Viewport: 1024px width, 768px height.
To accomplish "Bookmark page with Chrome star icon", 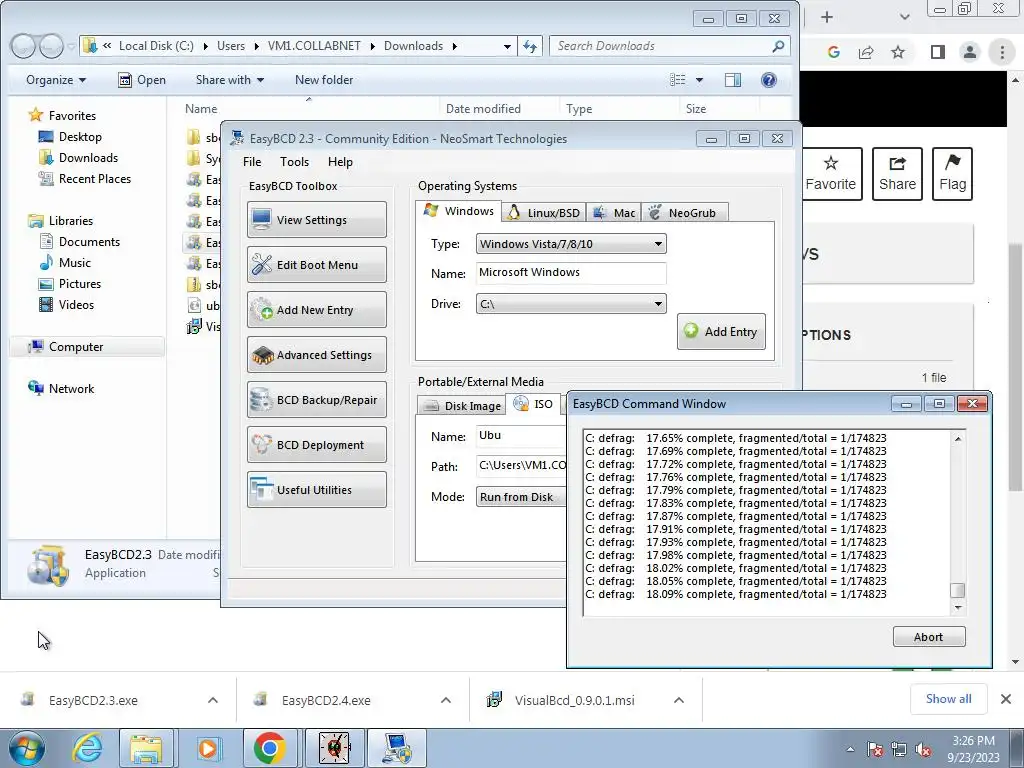I will tap(898, 52).
